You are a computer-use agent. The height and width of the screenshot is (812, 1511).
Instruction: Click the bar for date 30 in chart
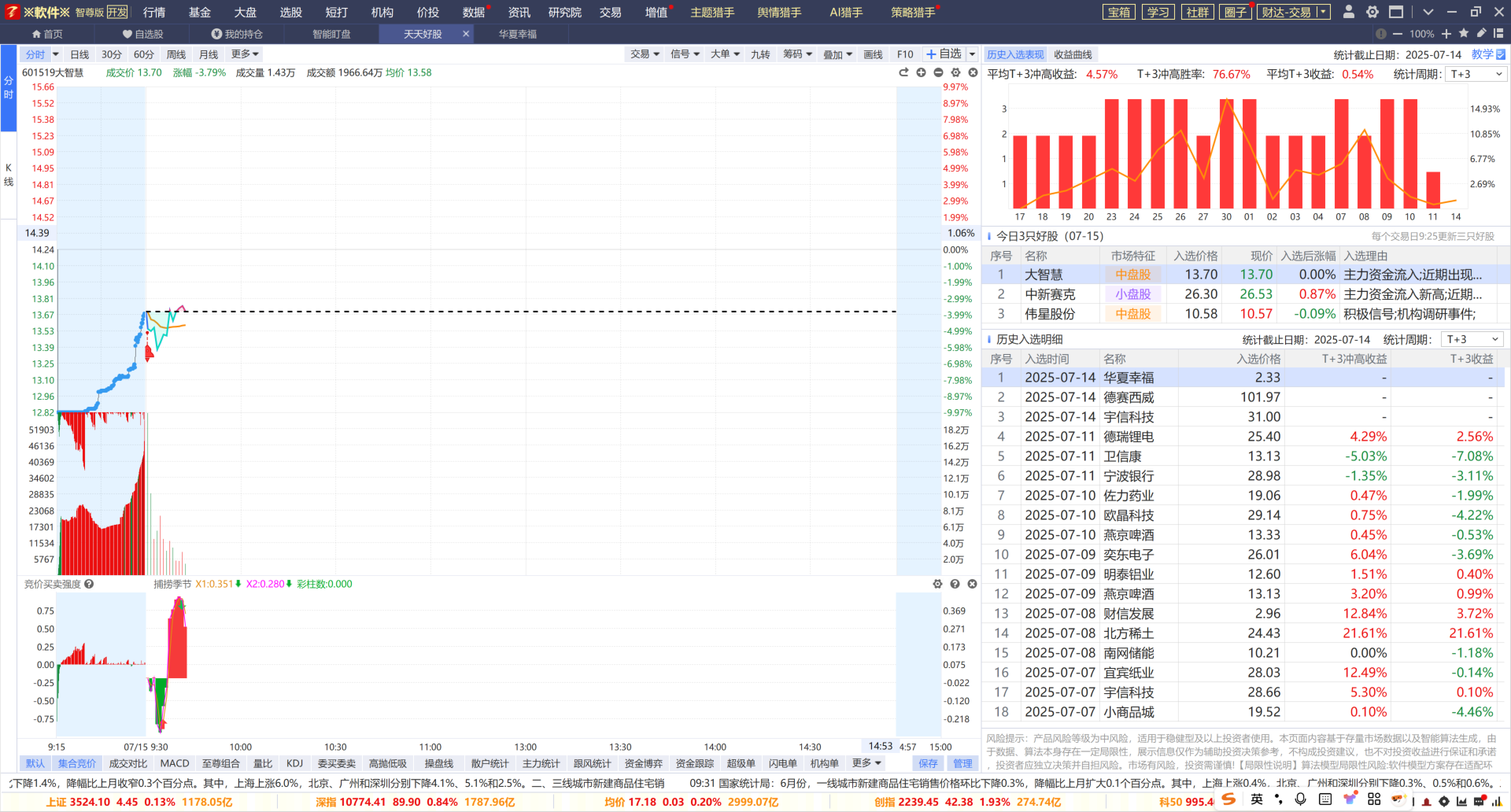(x=1227, y=153)
